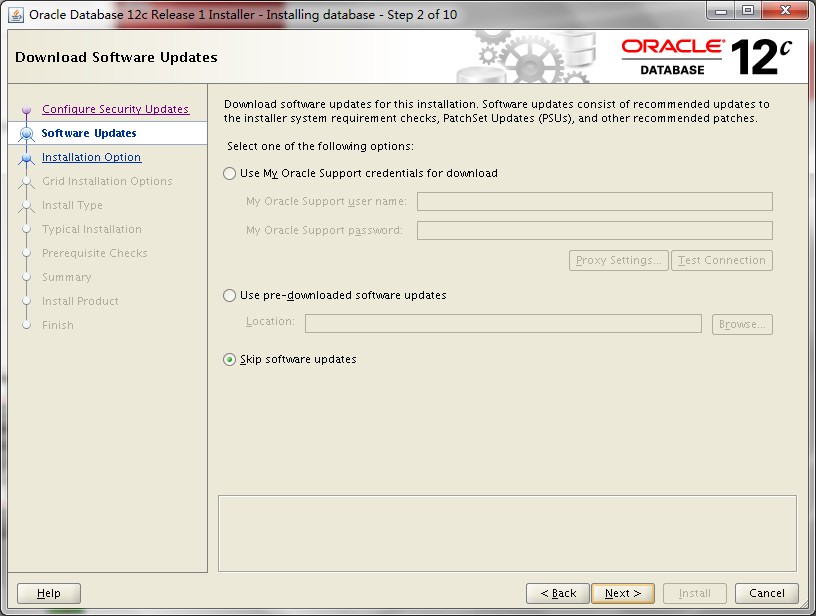The height and width of the screenshot is (616, 816).
Task: Select Software Updates step in sidebar
Action: click(x=88, y=133)
